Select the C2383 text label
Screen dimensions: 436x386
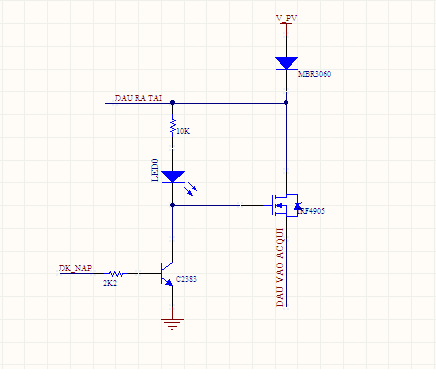tap(186, 279)
